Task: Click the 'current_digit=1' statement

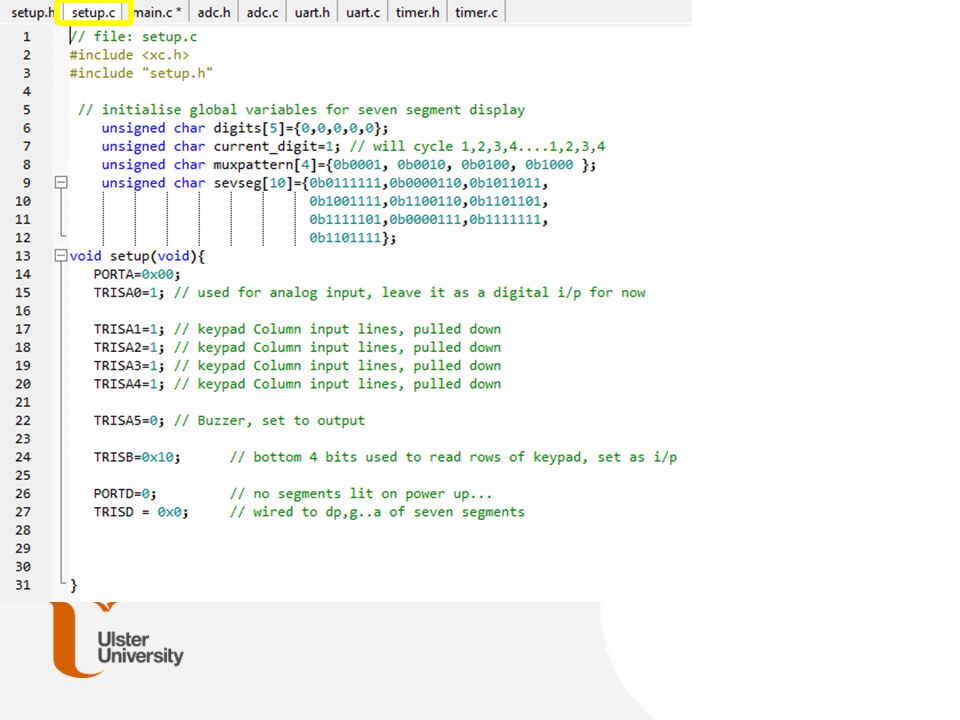Action: (221, 146)
